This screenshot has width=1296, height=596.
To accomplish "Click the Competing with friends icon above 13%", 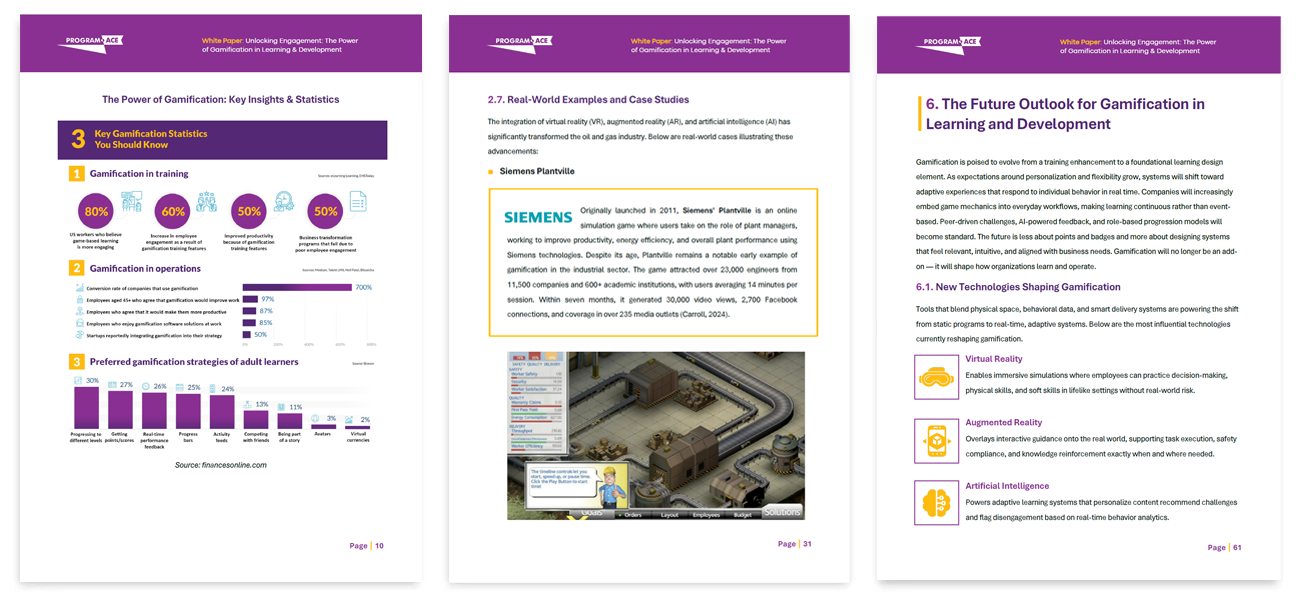I will click(249, 405).
